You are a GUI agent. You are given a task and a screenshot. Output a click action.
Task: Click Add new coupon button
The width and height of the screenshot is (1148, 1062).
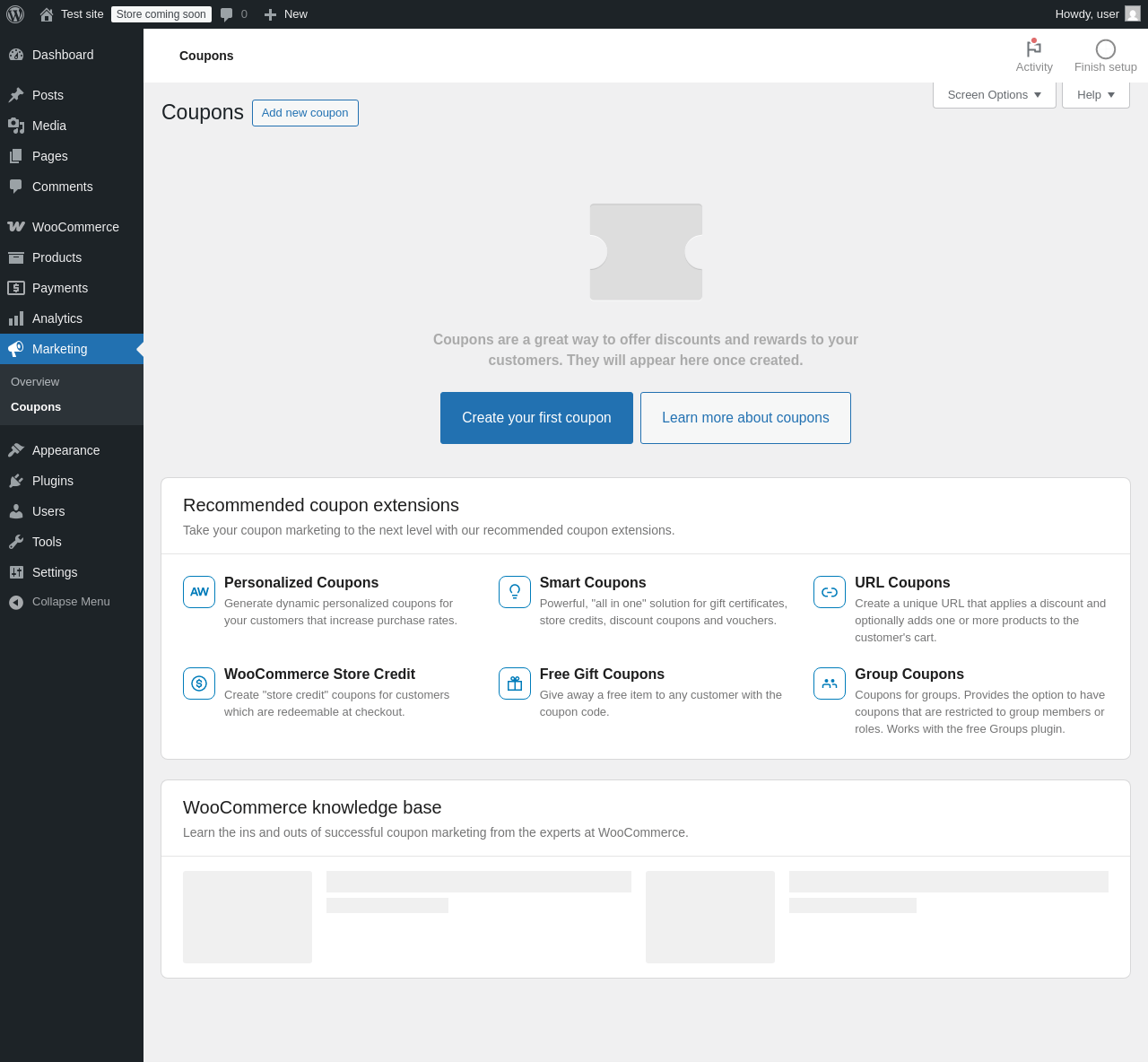[305, 113]
